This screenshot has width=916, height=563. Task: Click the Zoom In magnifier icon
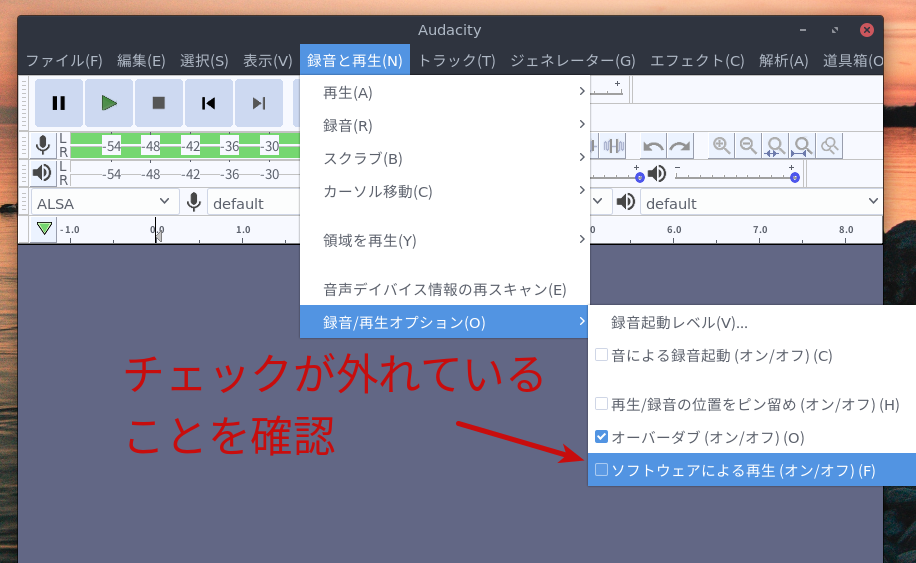(x=721, y=145)
